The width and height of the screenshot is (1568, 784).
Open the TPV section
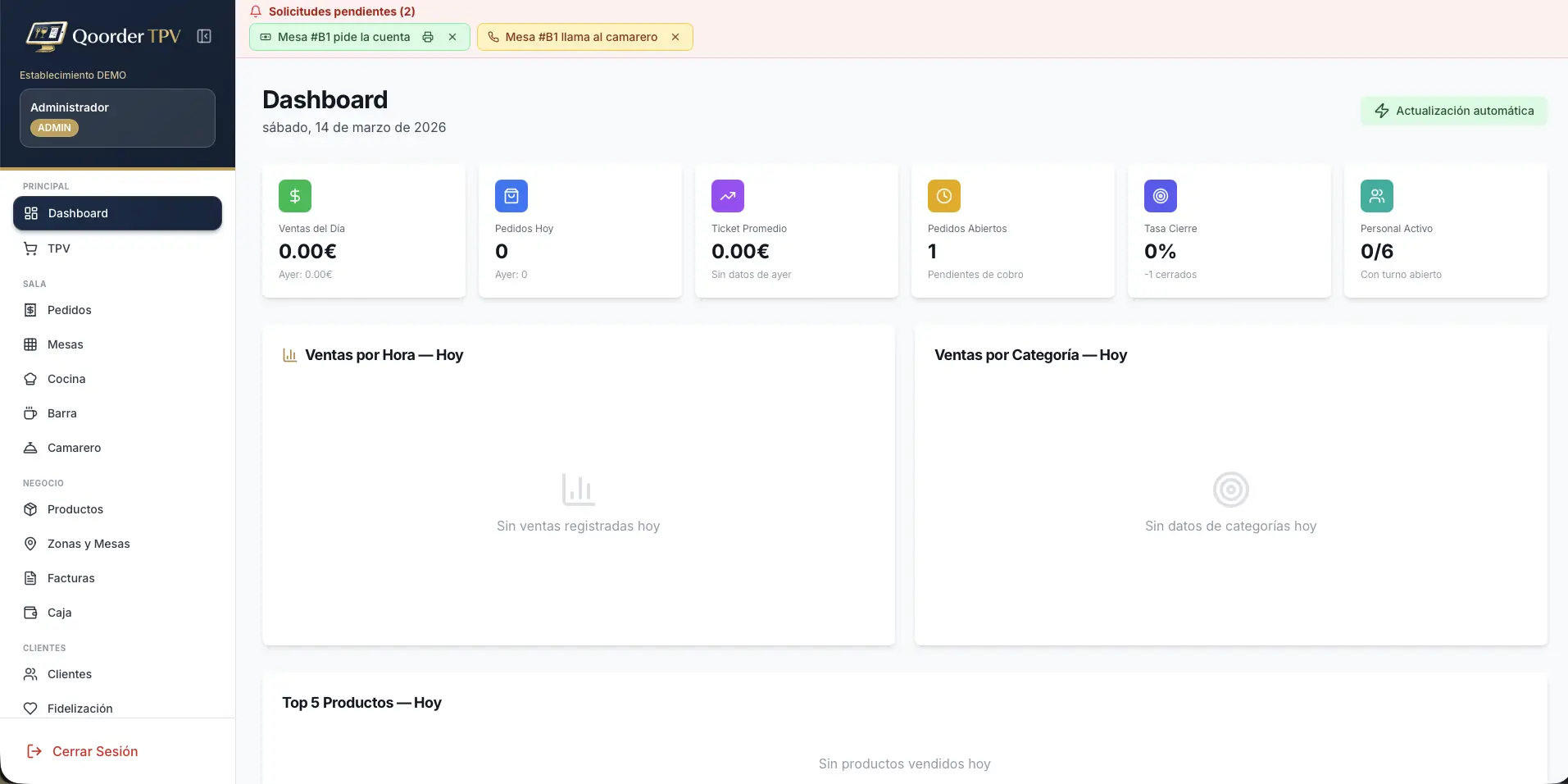tap(59, 248)
